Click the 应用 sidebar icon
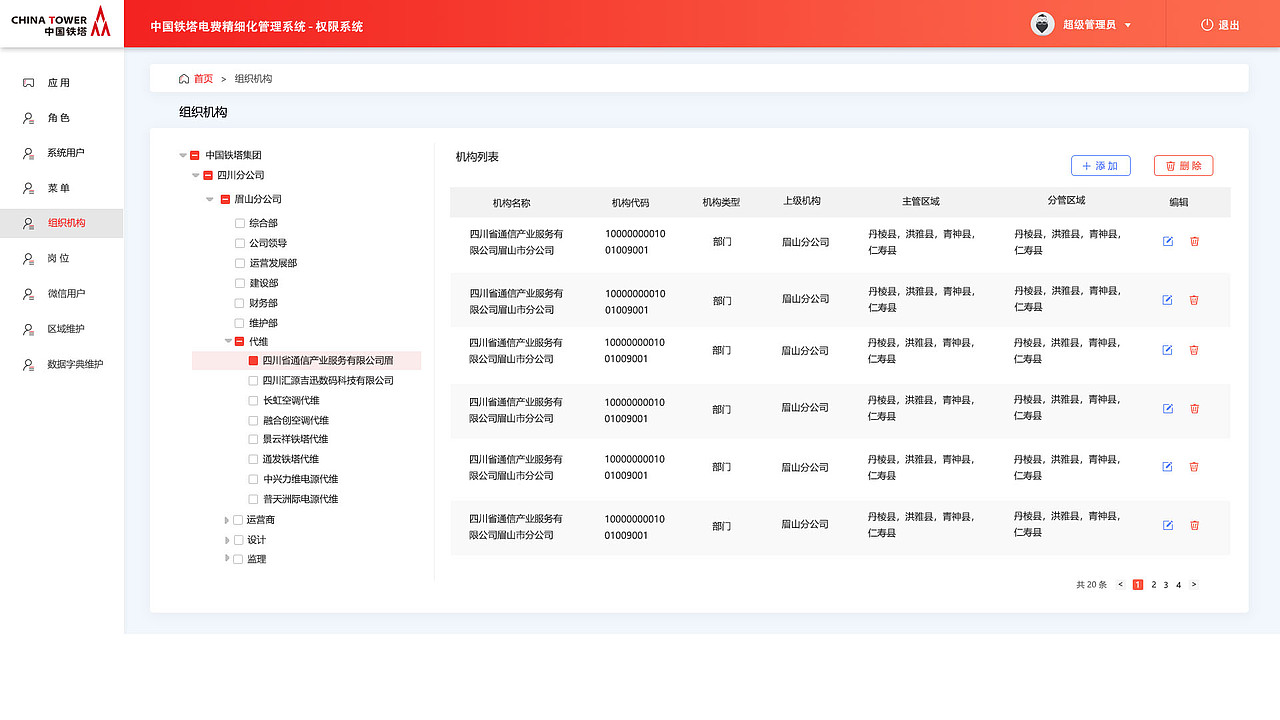The height and width of the screenshot is (720, 1280). 29,83
